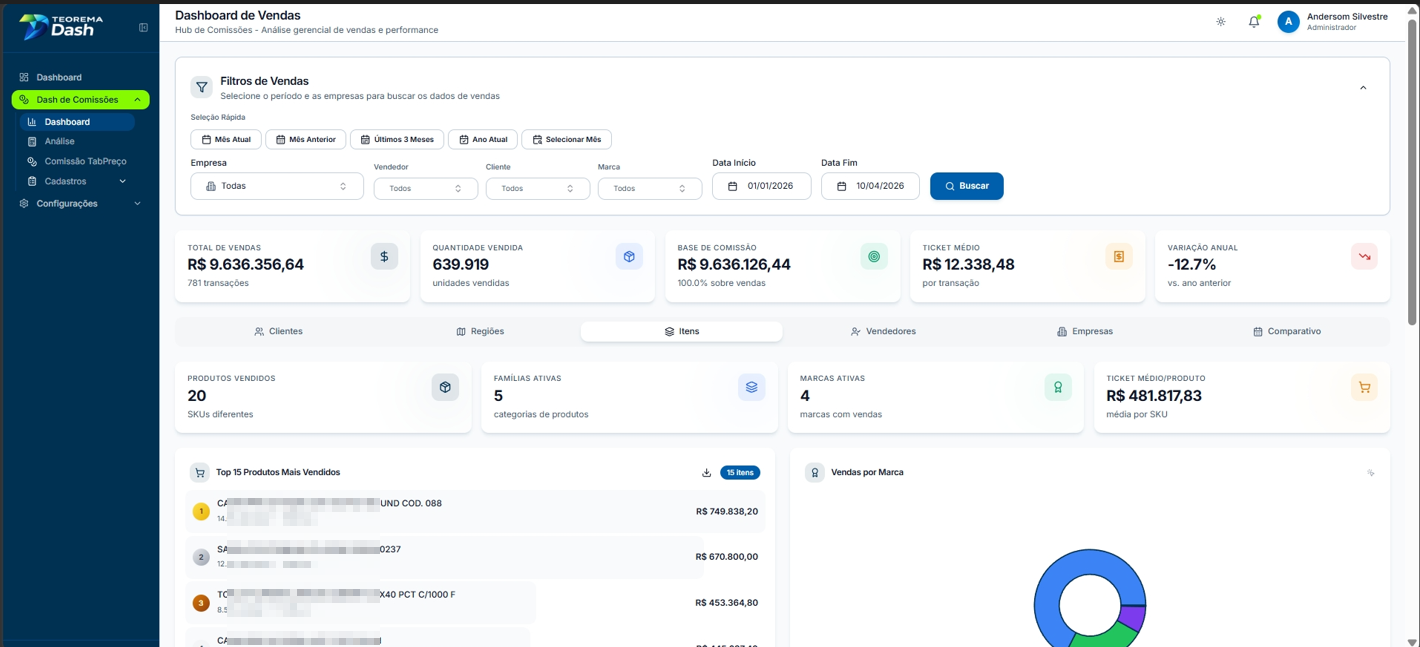
Task: Click the cube icon on Quantidade Vendida card
Action: (629, 256)
